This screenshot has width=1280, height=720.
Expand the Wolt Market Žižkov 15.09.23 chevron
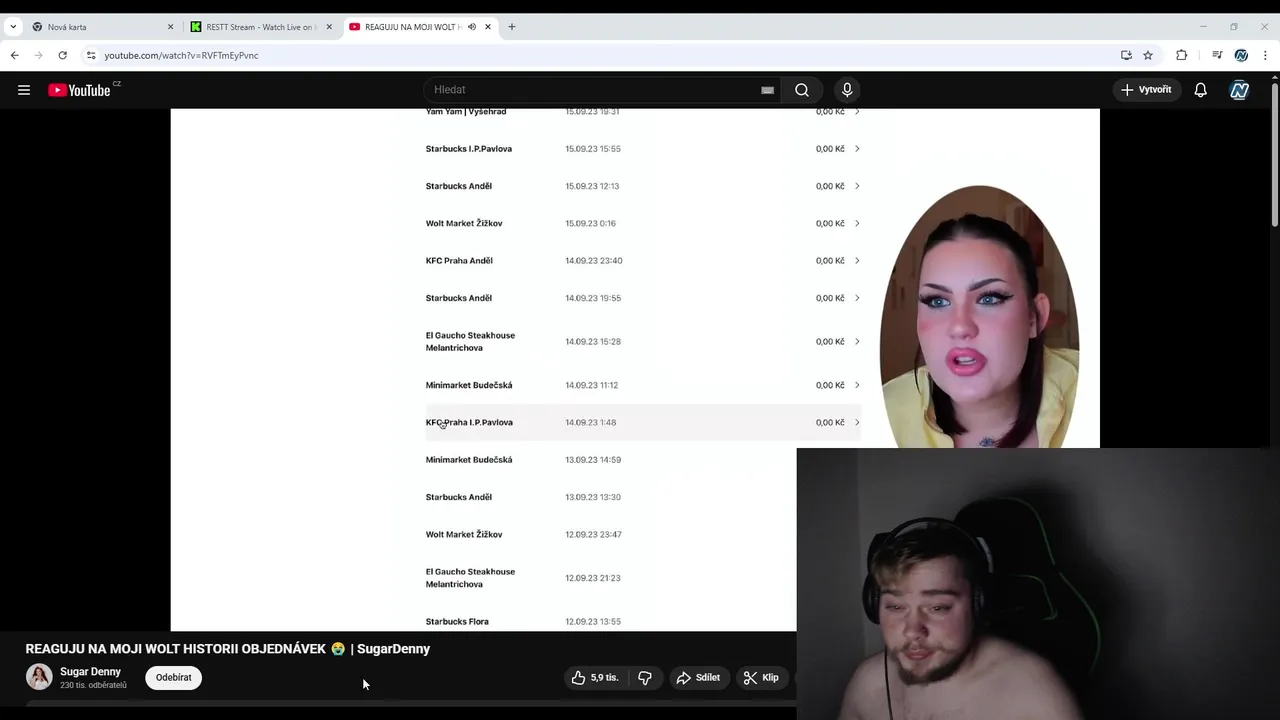point(857,223)
